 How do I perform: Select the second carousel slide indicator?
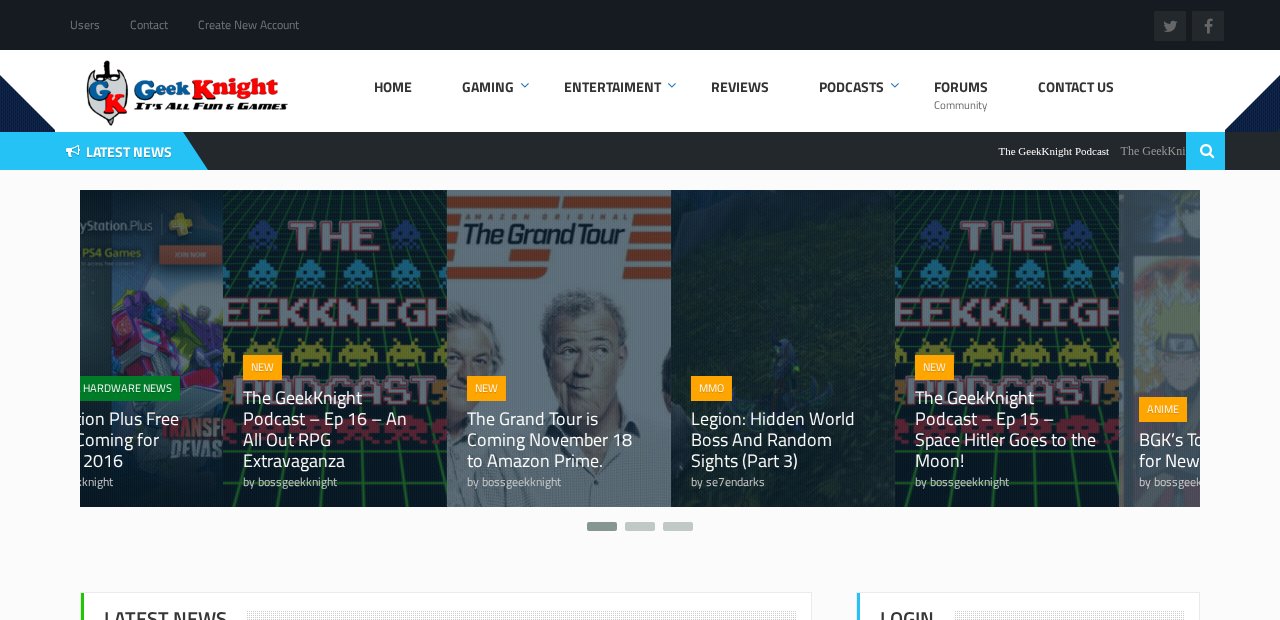tap(640, 526)
